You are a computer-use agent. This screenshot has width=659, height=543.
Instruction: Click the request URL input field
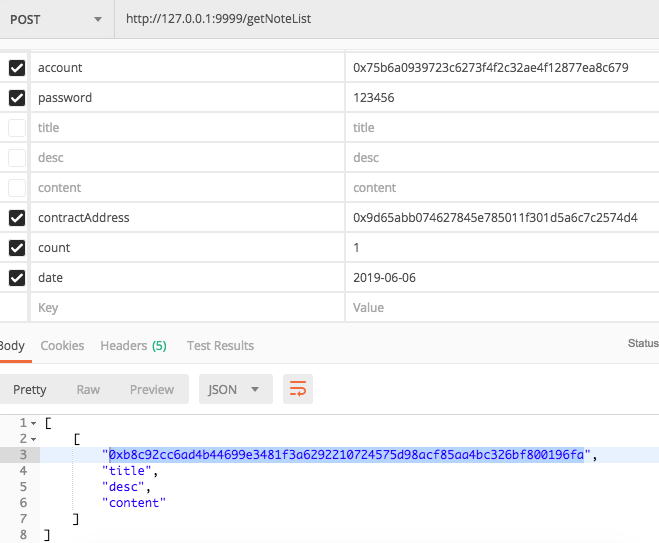380,19
